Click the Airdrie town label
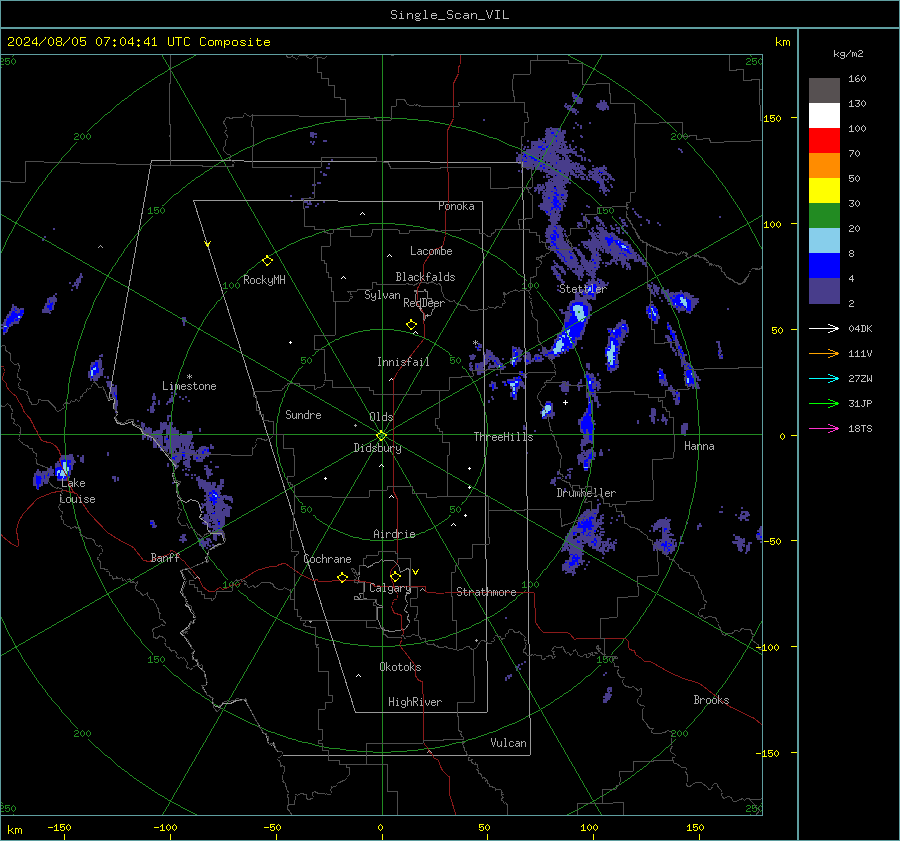This screenshot has height=841, width=900. coord(394,534)
